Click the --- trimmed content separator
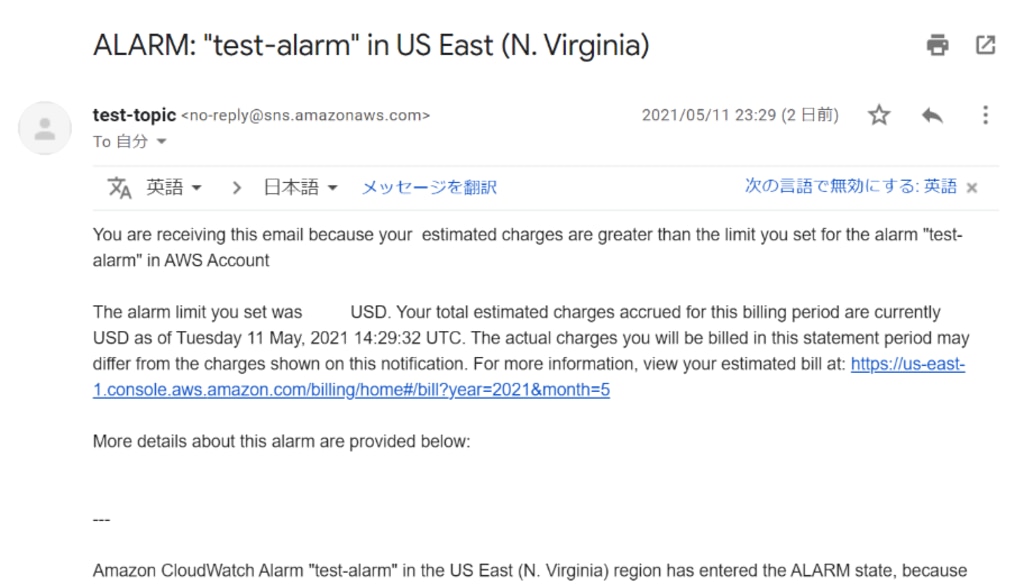This screenshot has height=585, width=1024. (101, 520)
